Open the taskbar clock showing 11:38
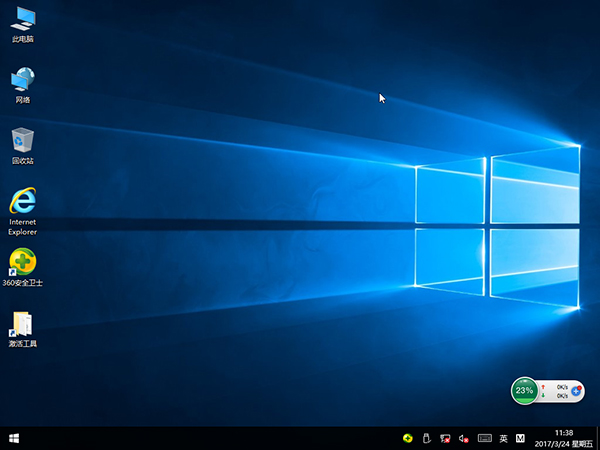Image resolution: width=600 pixels, height=450 pixels. (x=563, y=438)
